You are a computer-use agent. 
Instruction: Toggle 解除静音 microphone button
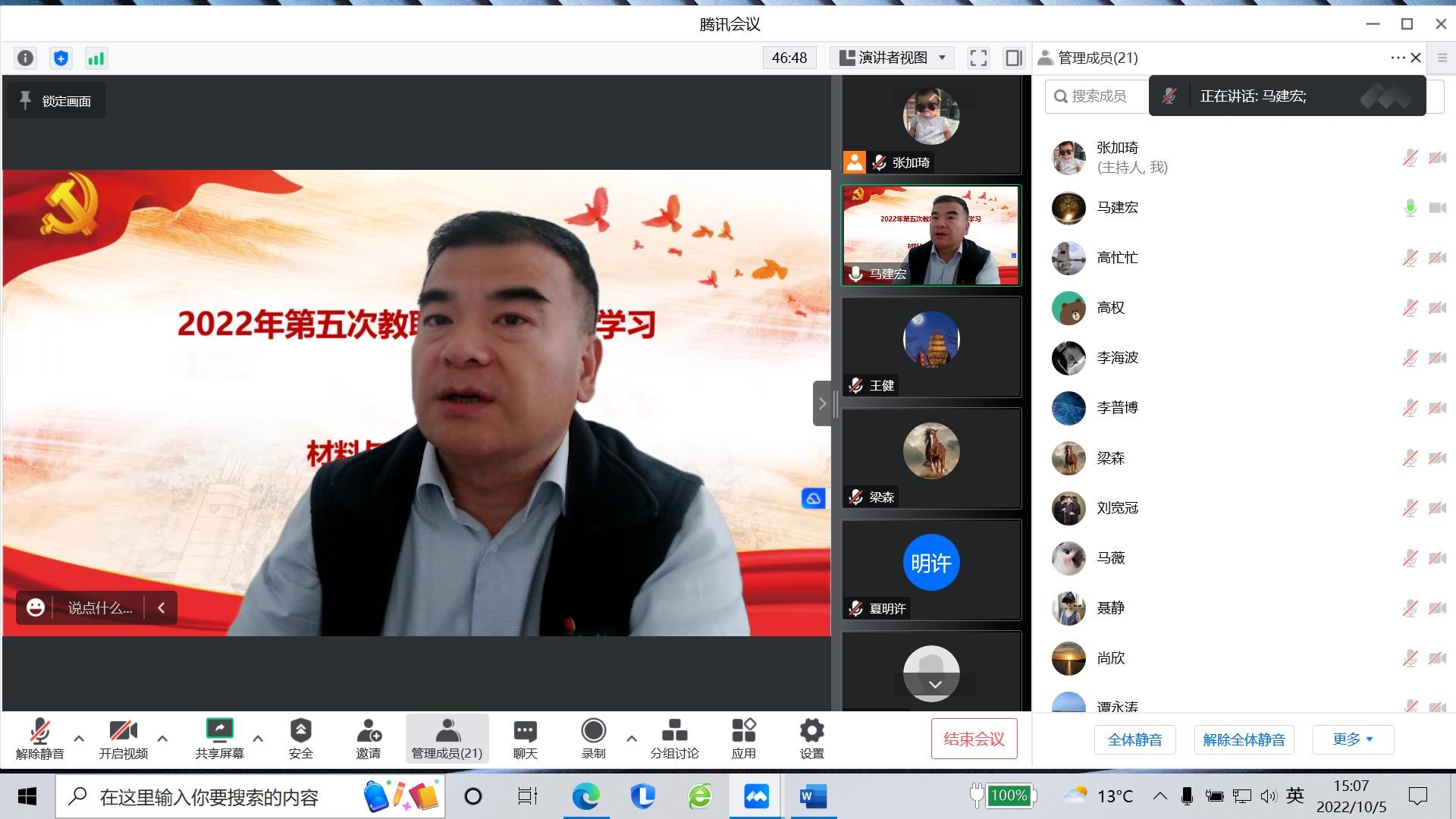pyautogui.click(x=39, y=739)
